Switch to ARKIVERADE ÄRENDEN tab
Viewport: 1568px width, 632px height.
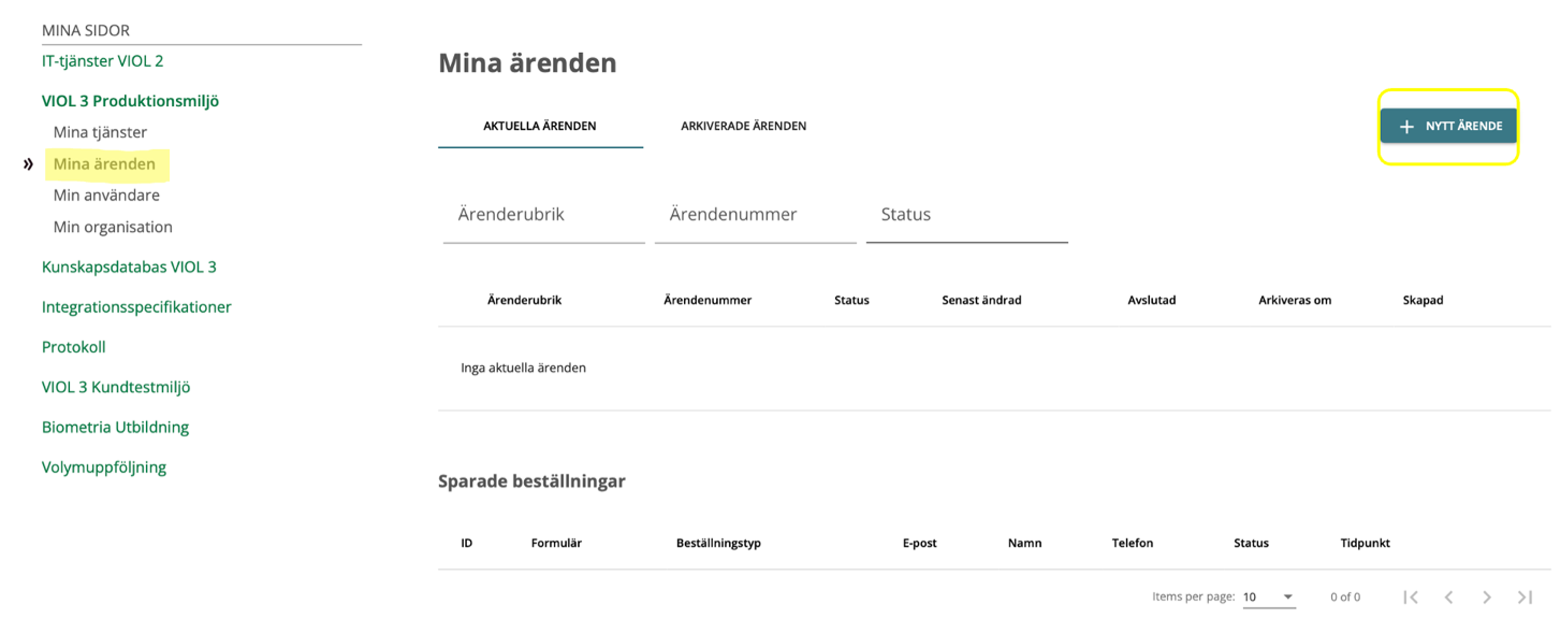click(x=743, y=126)
